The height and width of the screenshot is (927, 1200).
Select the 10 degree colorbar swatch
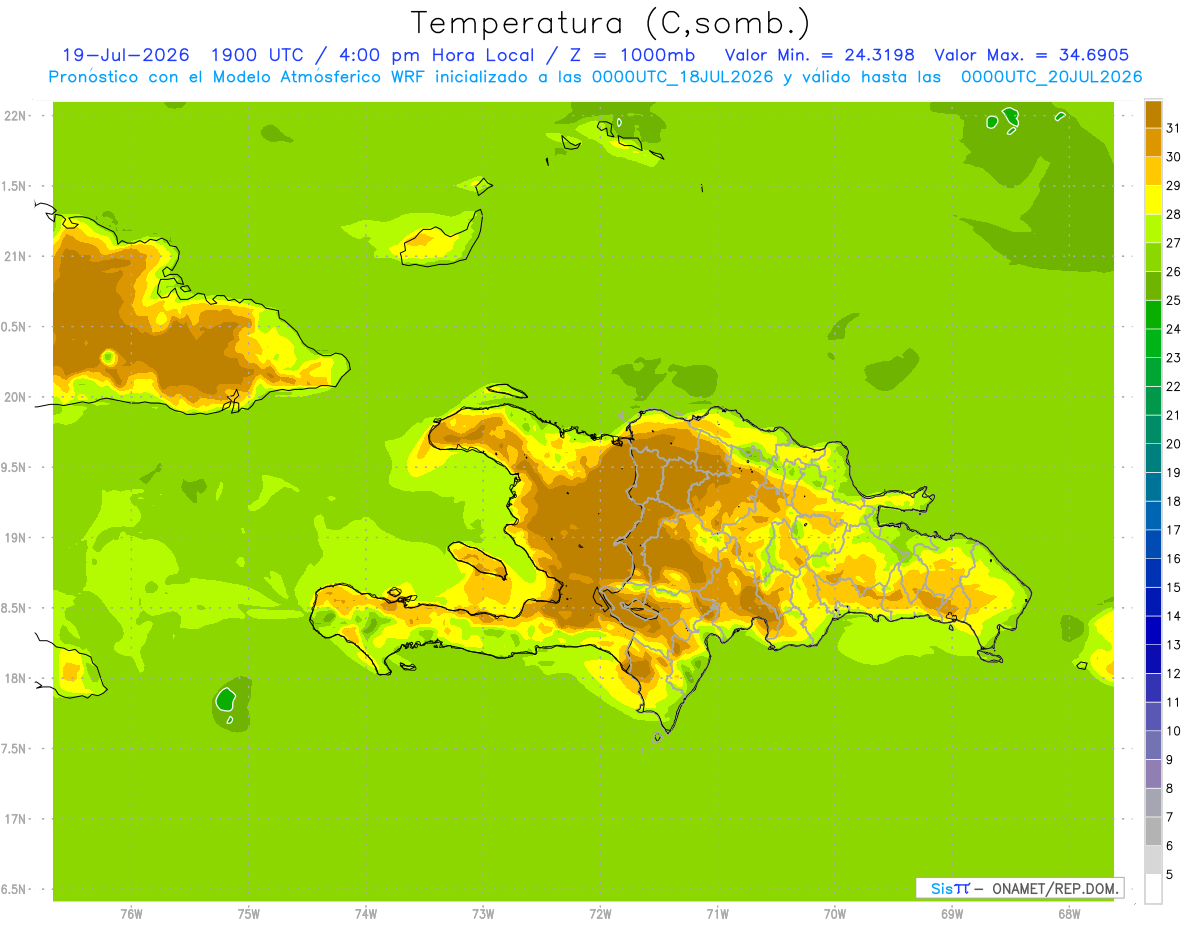pos(1153,717)
